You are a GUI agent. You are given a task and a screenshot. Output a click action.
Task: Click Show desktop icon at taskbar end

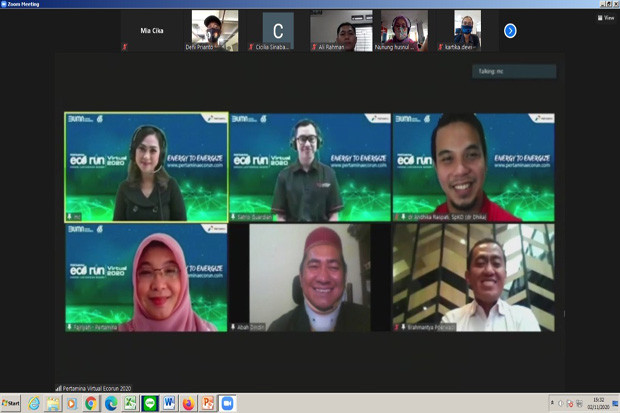click(615, 403)
